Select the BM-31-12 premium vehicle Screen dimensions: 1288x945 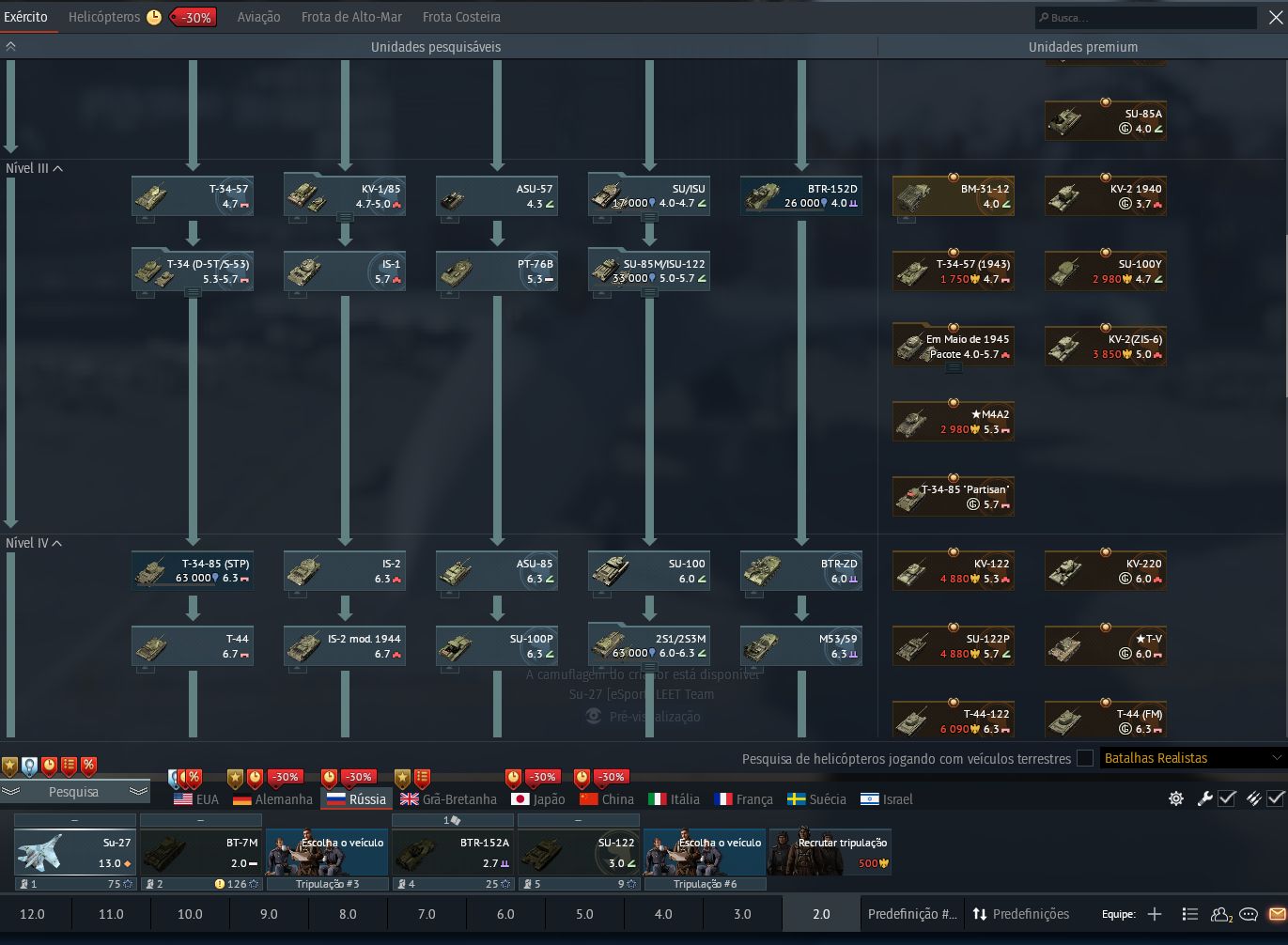(x=954, y=196)
